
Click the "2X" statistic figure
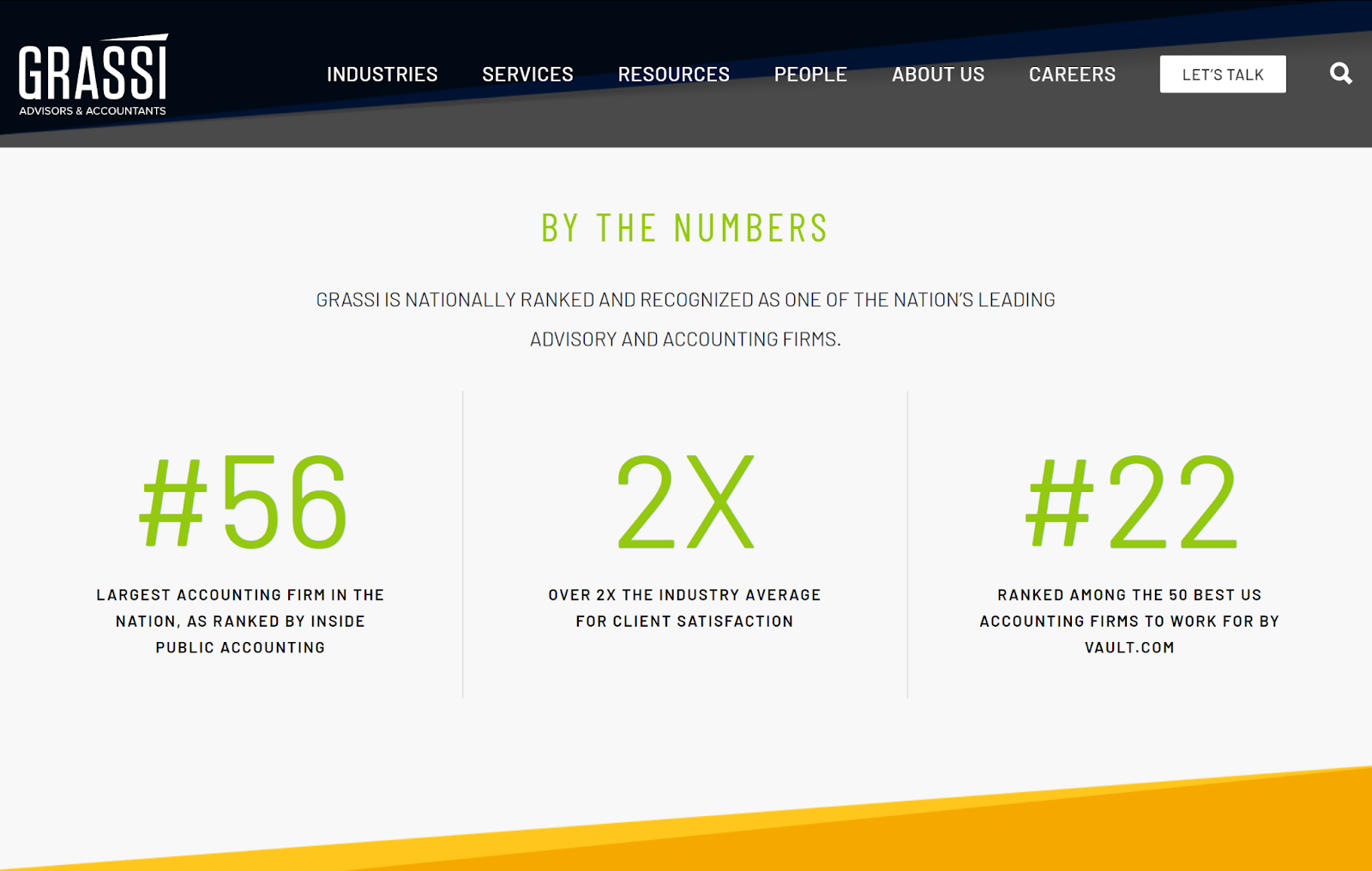tap(685, 502)
